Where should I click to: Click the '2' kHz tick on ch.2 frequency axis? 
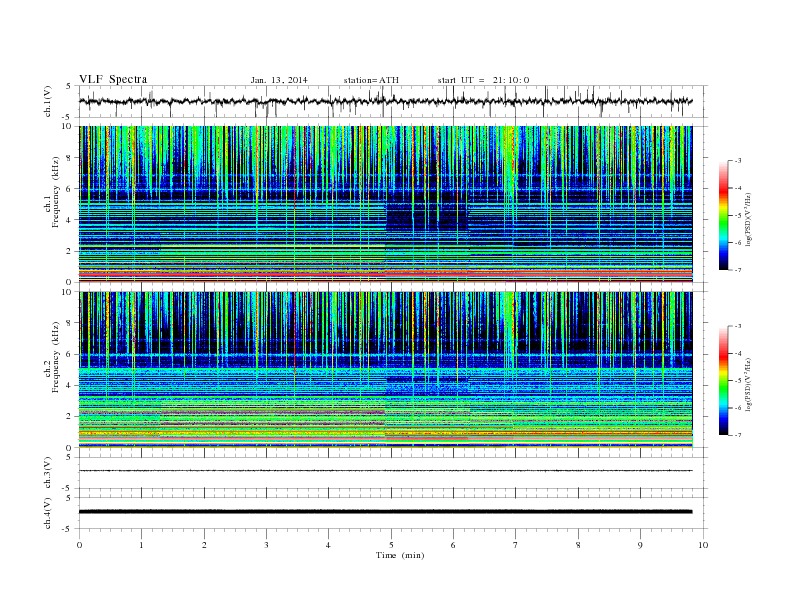[x=69, y=417]
